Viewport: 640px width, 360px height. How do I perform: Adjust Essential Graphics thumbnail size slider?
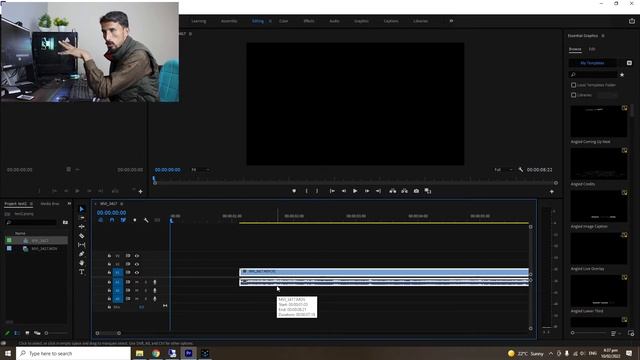click(589, 333)
